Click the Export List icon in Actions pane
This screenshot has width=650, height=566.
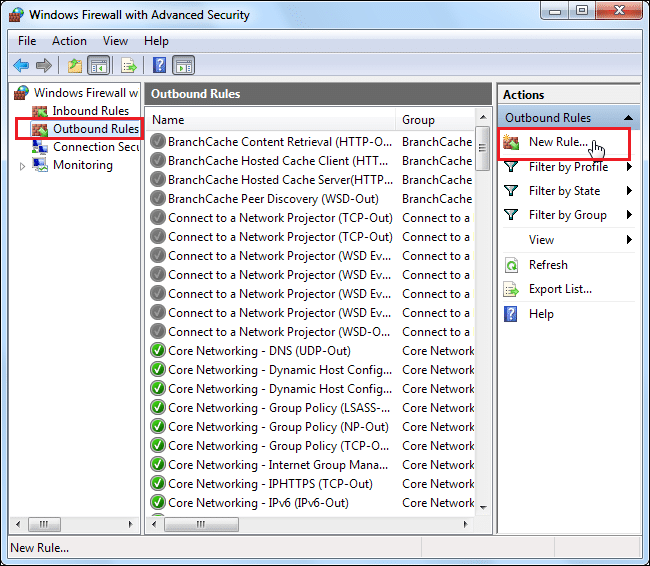coord(511,289)
